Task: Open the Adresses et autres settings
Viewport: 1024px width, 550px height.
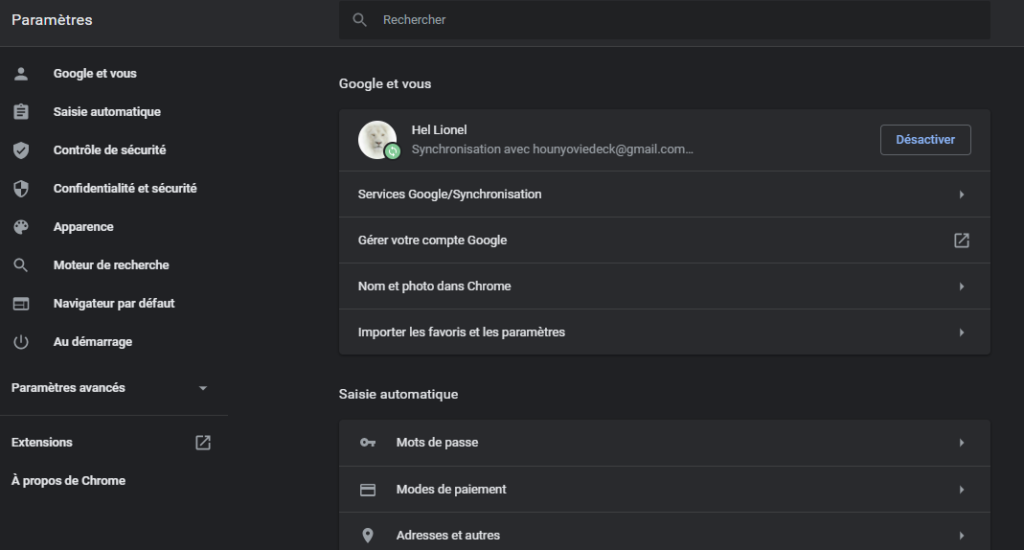Action: click(664, 532)
